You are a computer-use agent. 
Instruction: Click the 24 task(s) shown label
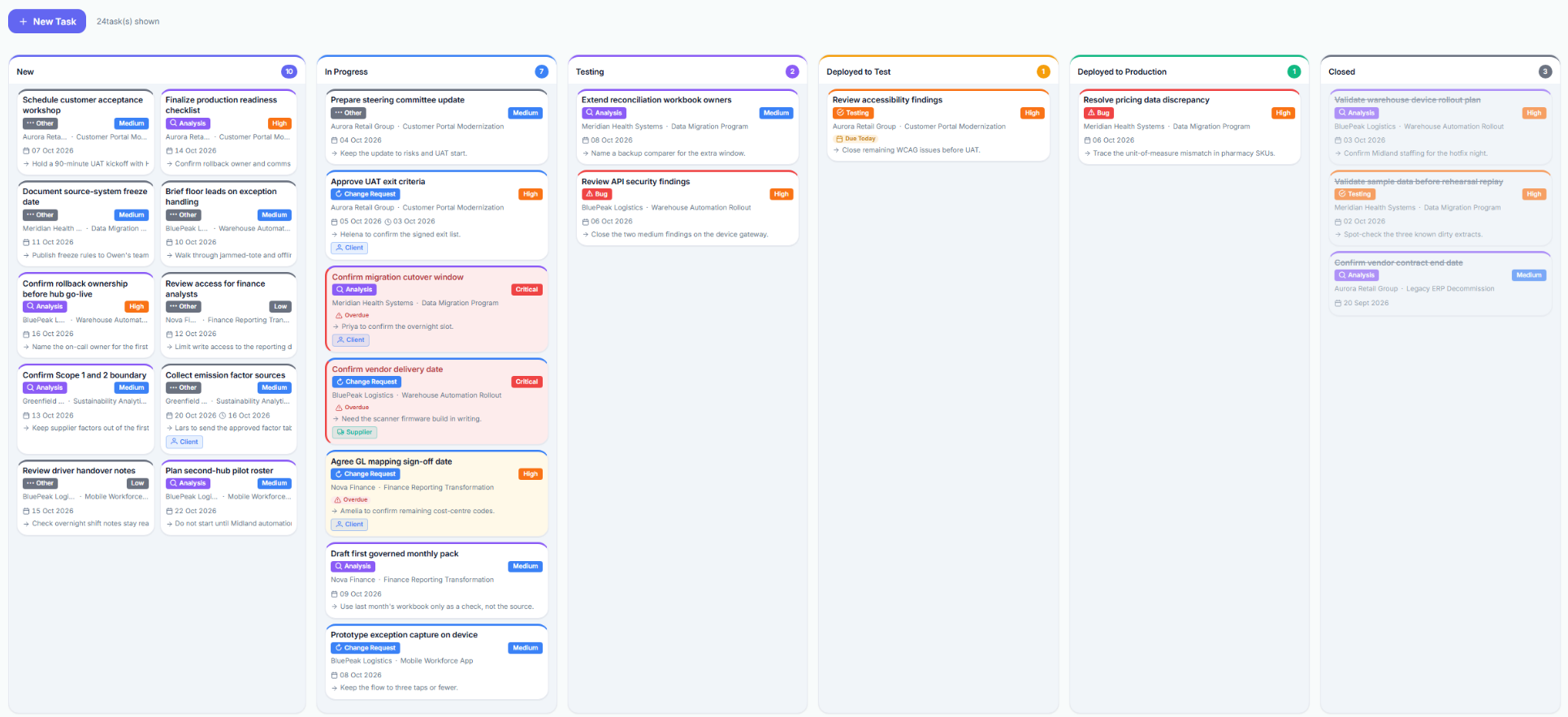[128, 22]
